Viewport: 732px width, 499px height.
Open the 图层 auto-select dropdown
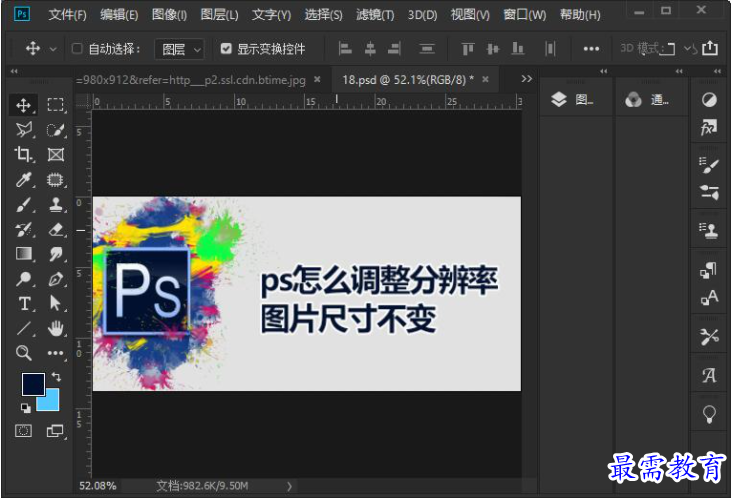pos(179,49)
